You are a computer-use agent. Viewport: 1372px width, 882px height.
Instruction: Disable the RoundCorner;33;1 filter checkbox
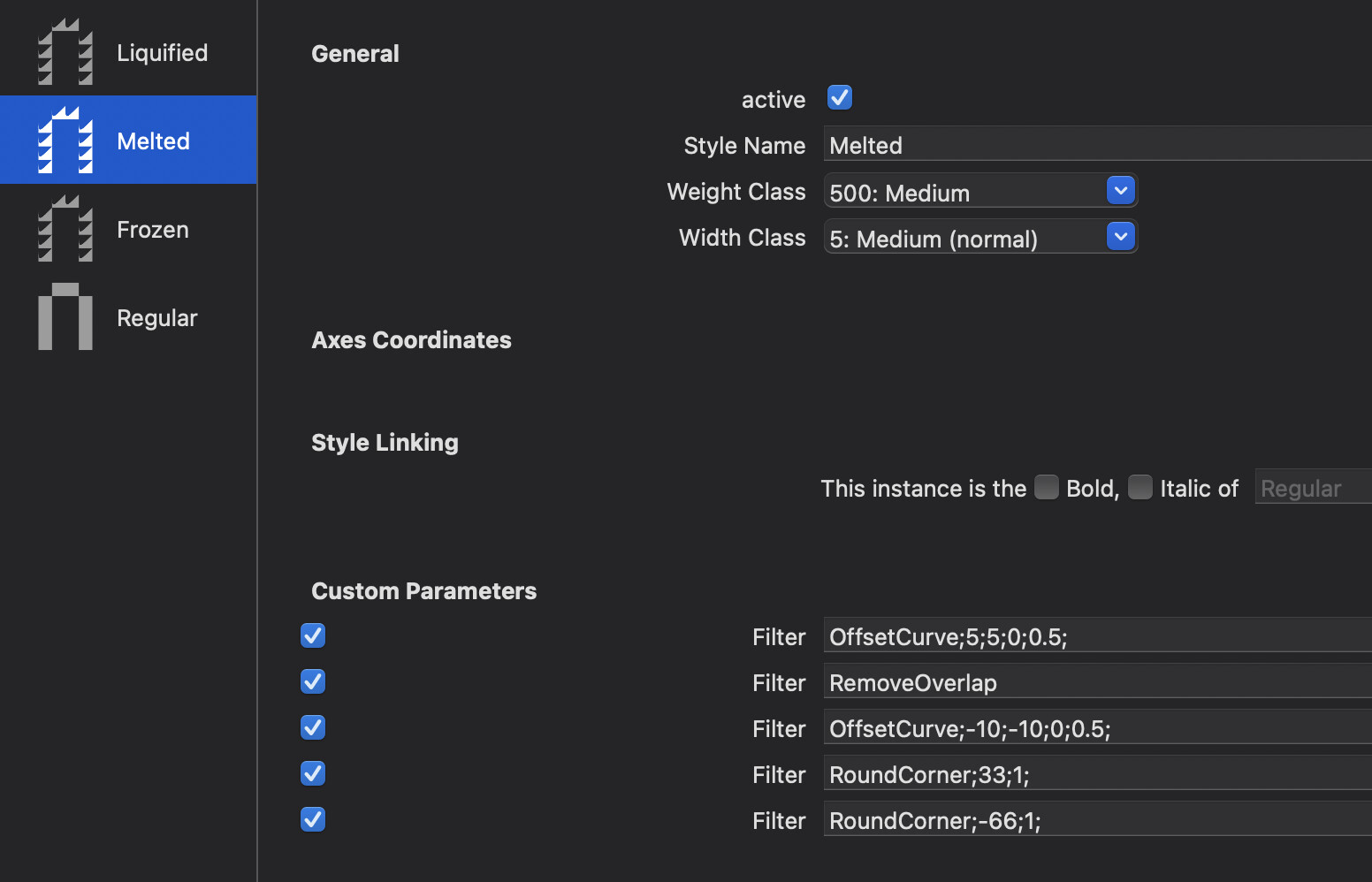coord(313,773)
